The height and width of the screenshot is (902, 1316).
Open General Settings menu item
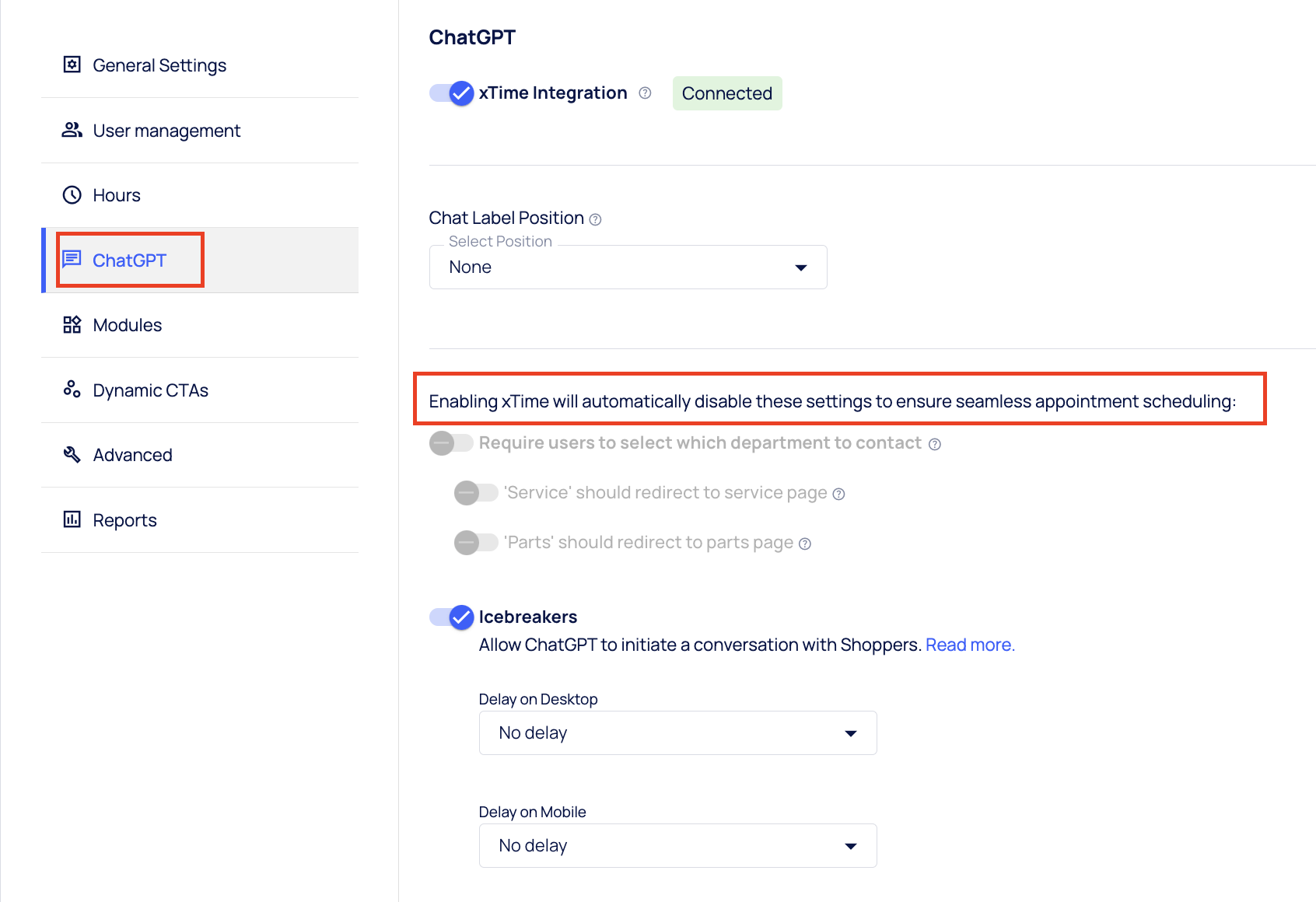click(x=200, y=65)
